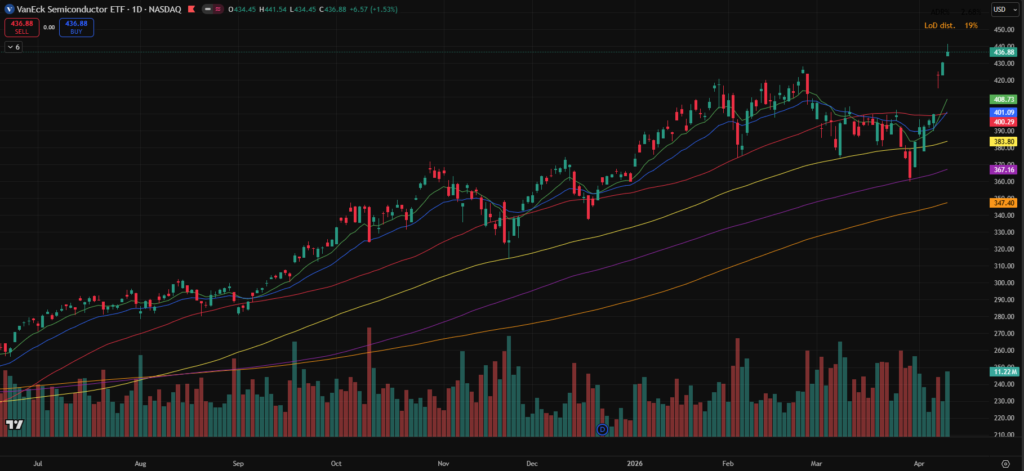This screenshot has height=471, width=1024.
Task: Click the LoD dist. 19% indicator text
Action: (950, 24)
